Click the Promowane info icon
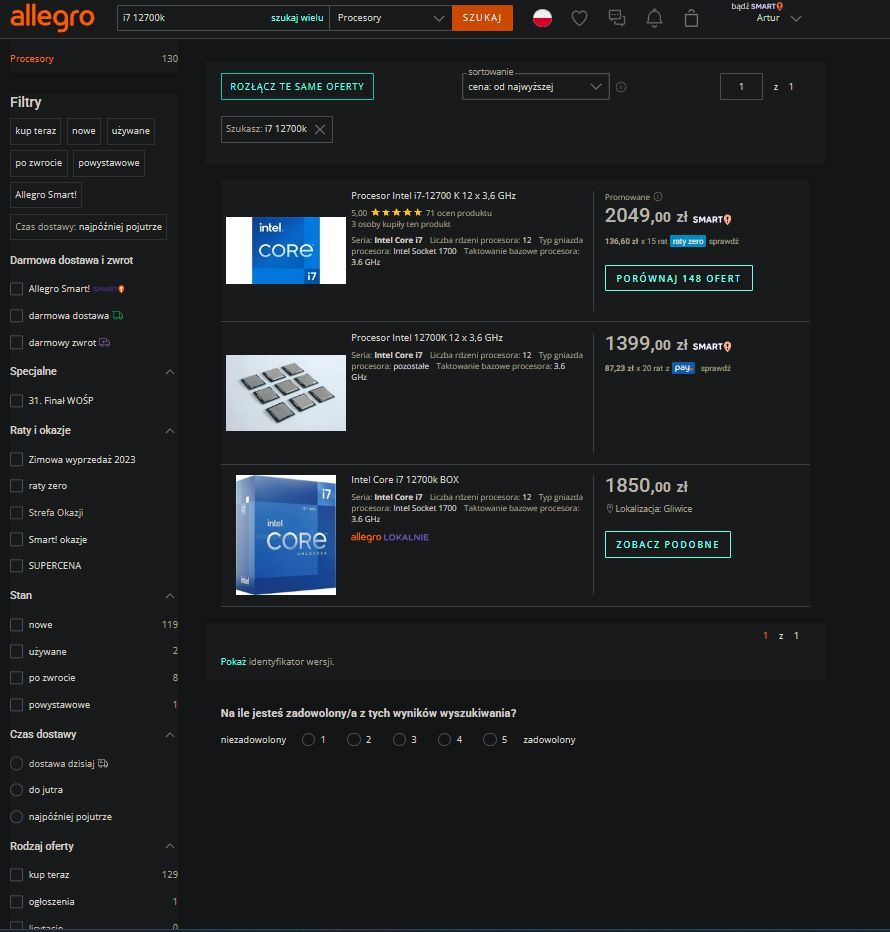Viewport: 890px width, 932px height. point(658,197)
